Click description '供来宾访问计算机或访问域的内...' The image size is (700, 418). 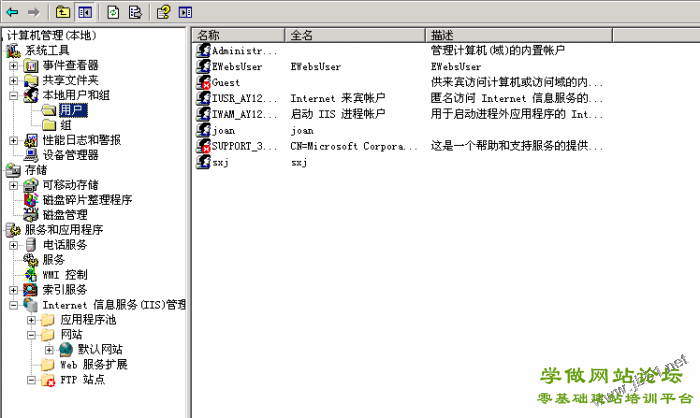pos(517,83)
